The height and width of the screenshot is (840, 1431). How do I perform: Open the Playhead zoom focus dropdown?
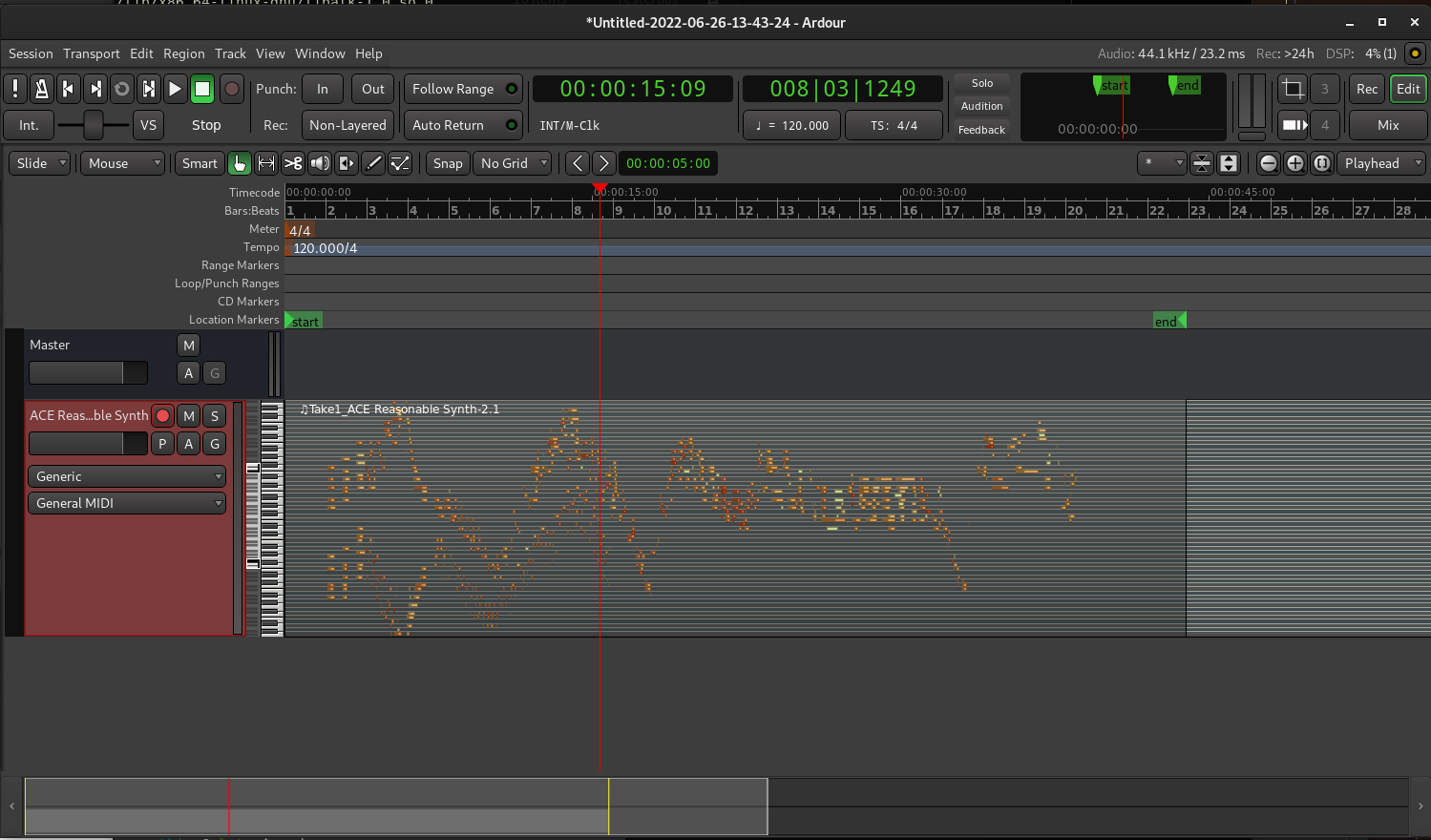pyautogui.click(x=1380, y=163)
